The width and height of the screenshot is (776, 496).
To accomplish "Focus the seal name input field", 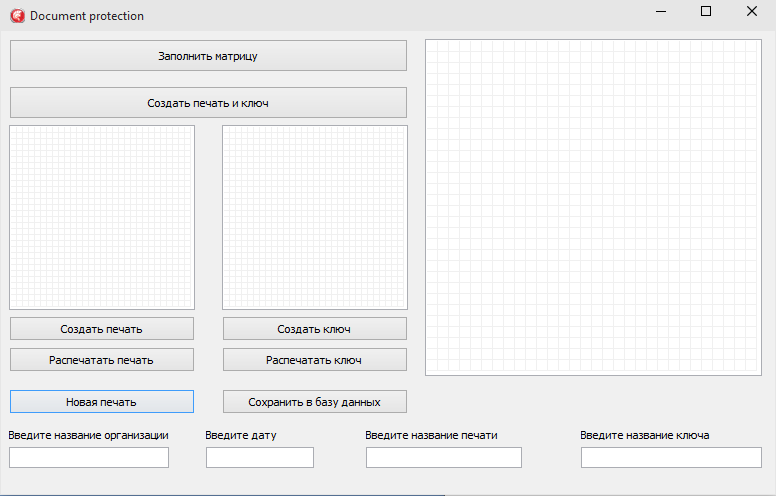I will click(x=444, y=457).
